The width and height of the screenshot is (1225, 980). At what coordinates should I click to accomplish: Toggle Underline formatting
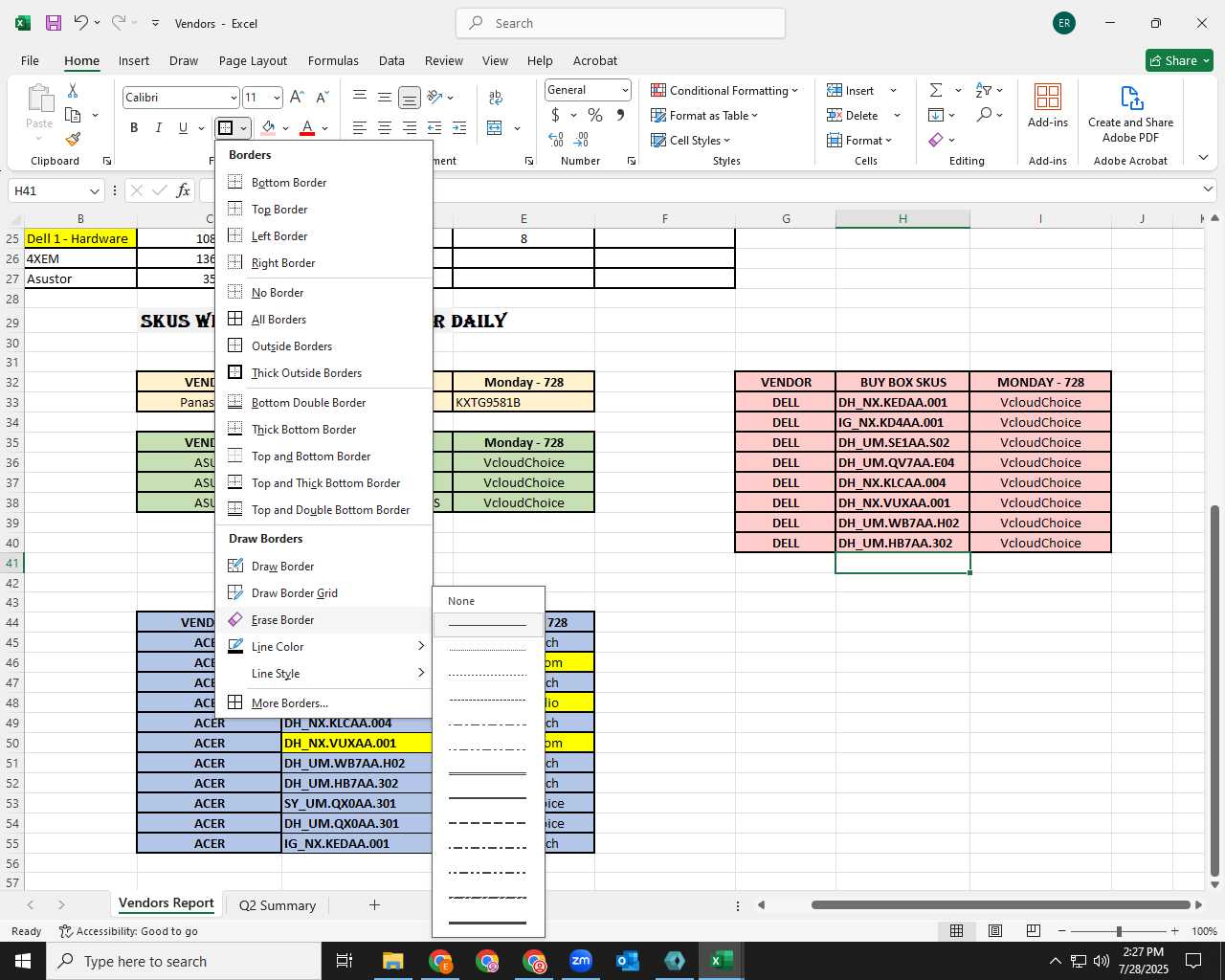183,127
